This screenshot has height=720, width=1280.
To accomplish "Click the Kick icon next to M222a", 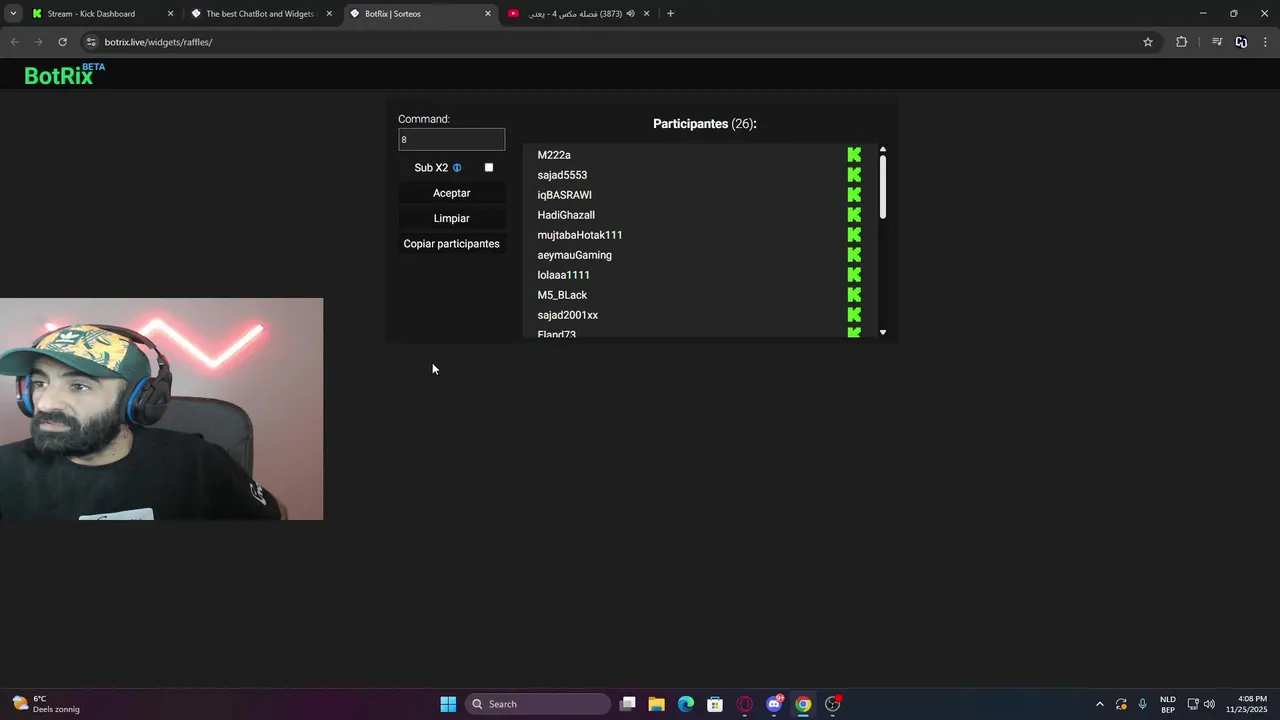I will point(854,155).
